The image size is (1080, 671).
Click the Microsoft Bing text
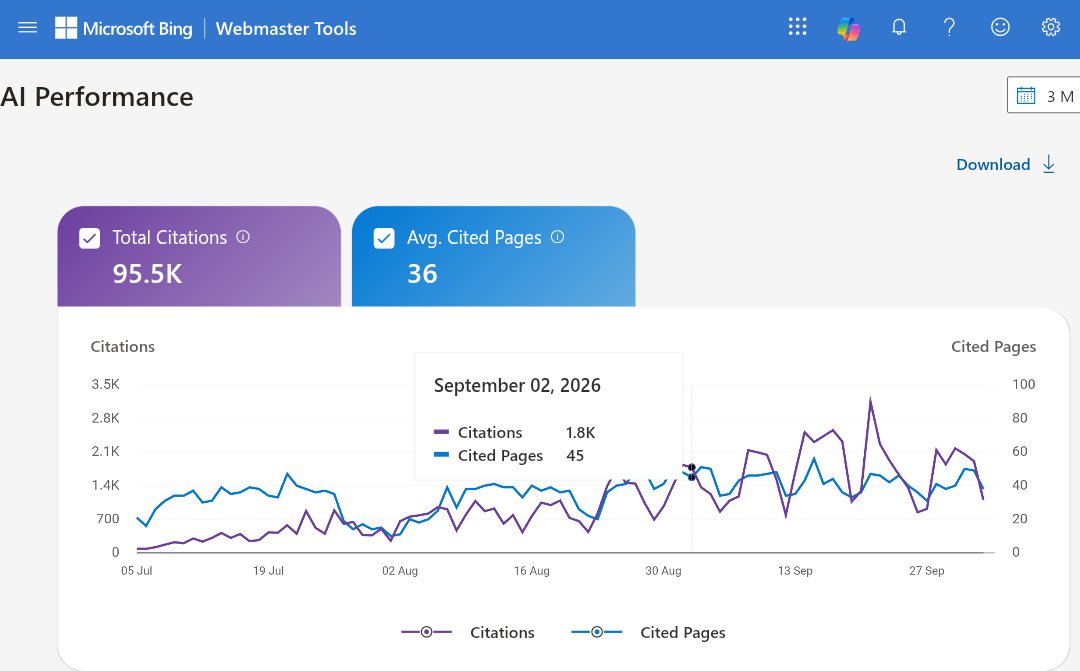pyautogui.click(x=137, y=28)
